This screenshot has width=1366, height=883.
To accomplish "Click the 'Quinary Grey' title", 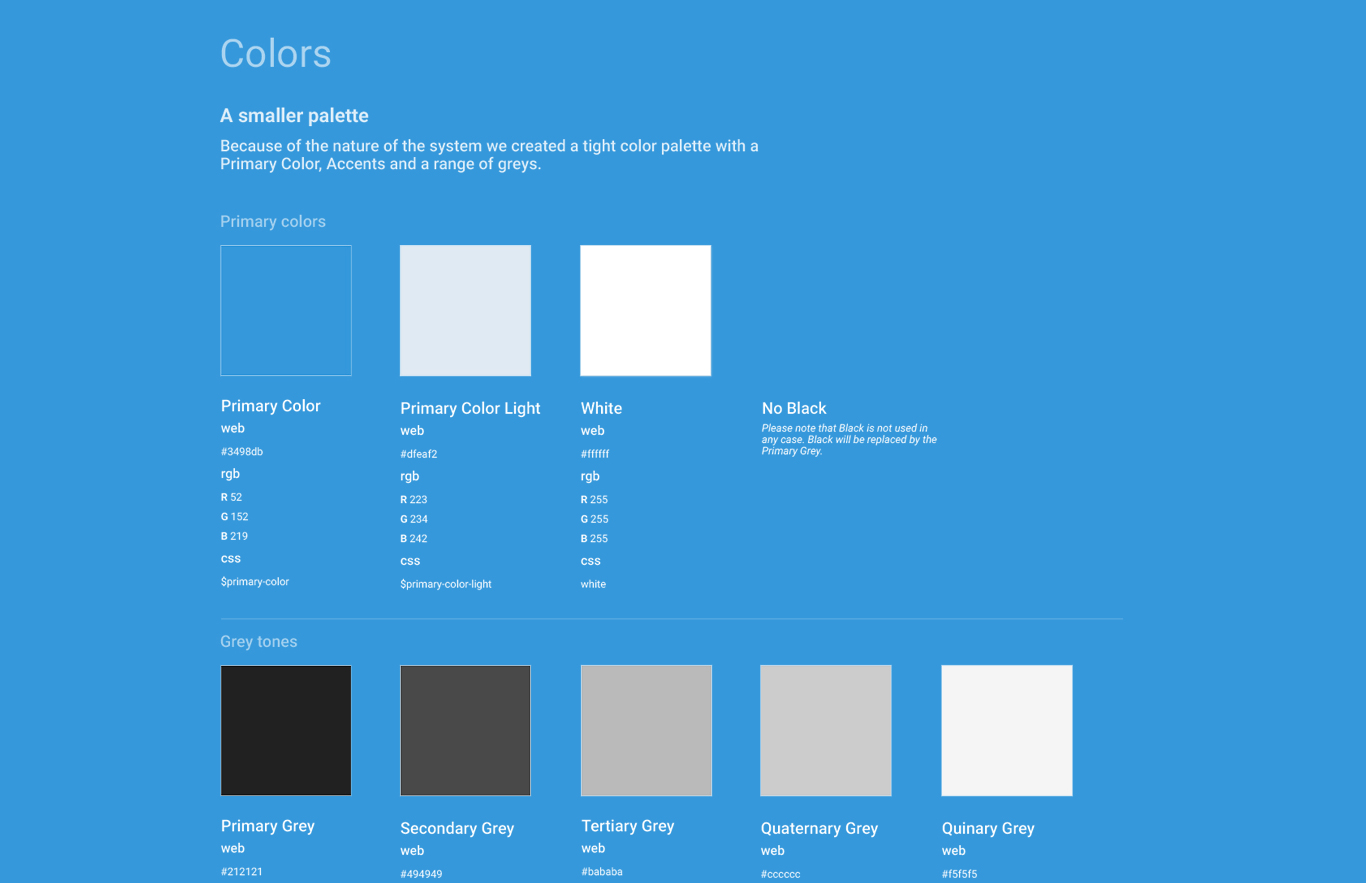I will click(988, 828).
